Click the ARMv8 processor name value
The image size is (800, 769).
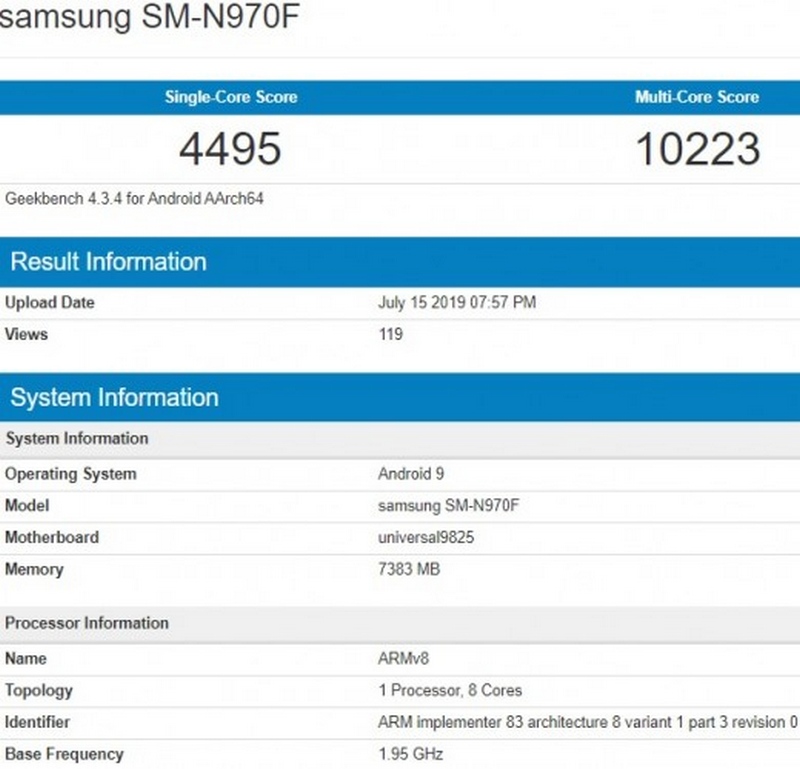[x=404, y=659]
